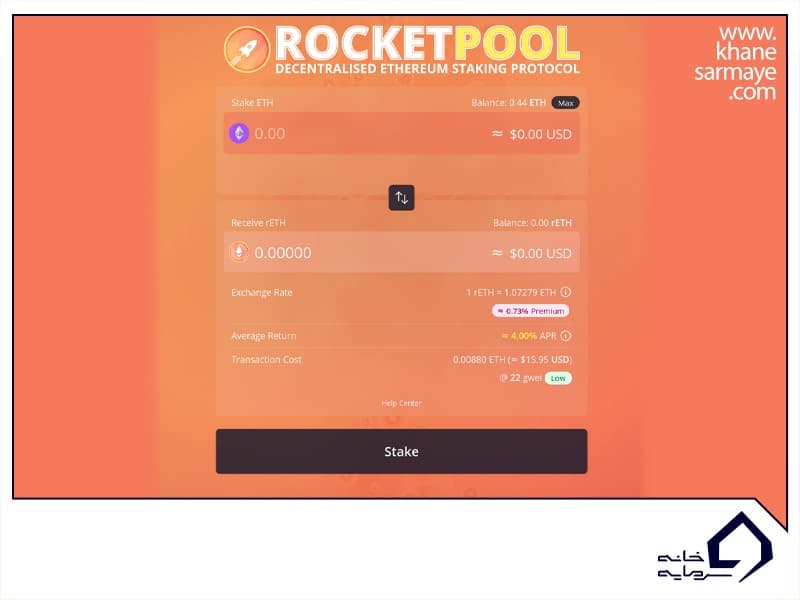Viewport: 800px width, 600px height.
Task: Click the Max balance button
Action: click(565, 103)
